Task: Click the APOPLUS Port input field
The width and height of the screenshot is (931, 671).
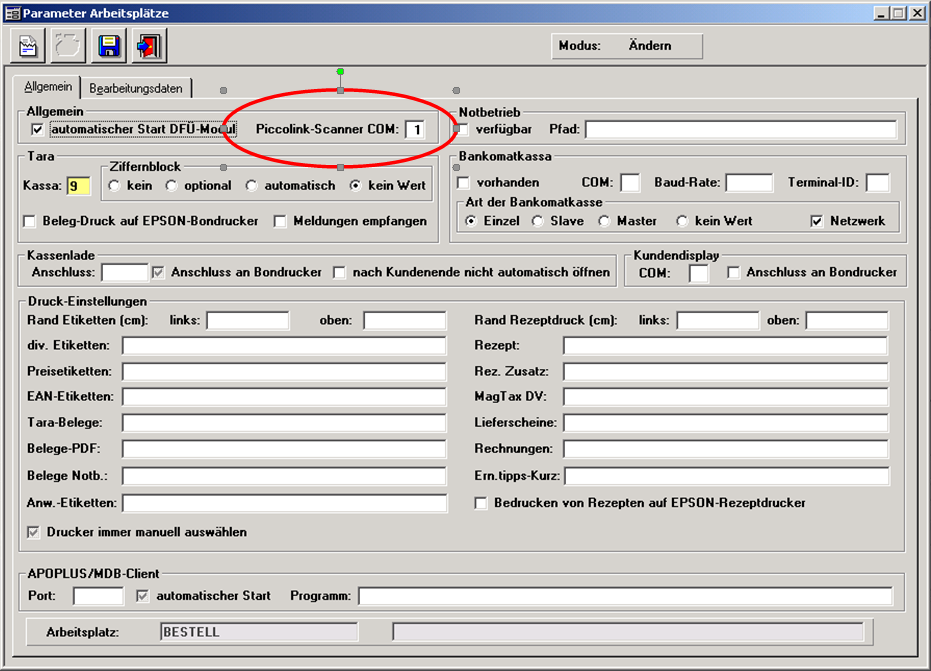Action: 98,596
